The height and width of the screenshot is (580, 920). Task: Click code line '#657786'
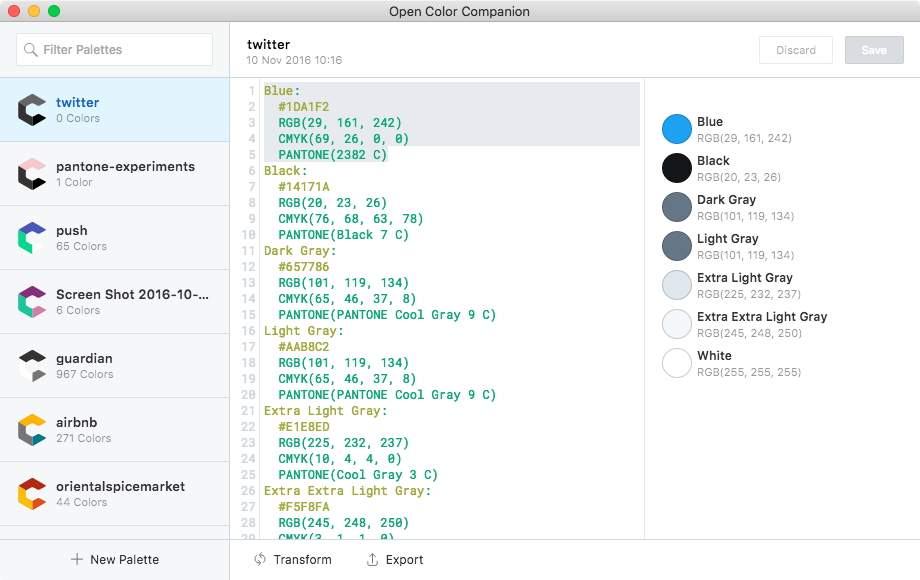[x=304, y=267]
